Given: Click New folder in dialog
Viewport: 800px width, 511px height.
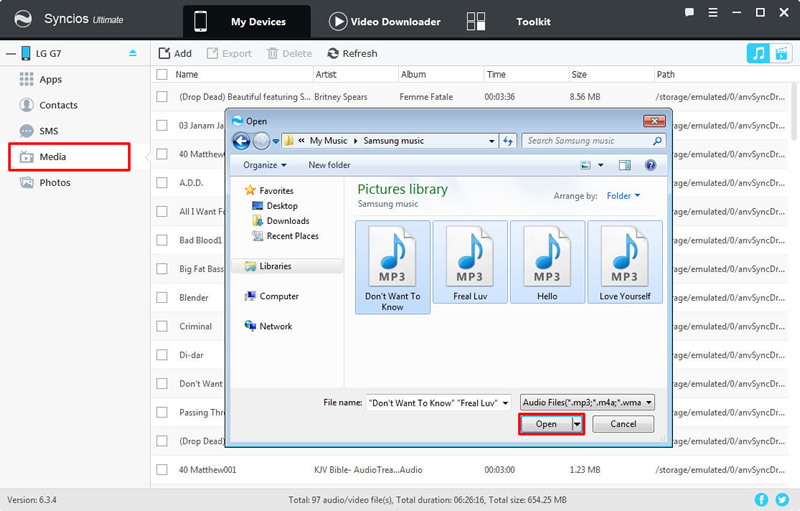Looking at the screenshot, I should click(329, 165).
